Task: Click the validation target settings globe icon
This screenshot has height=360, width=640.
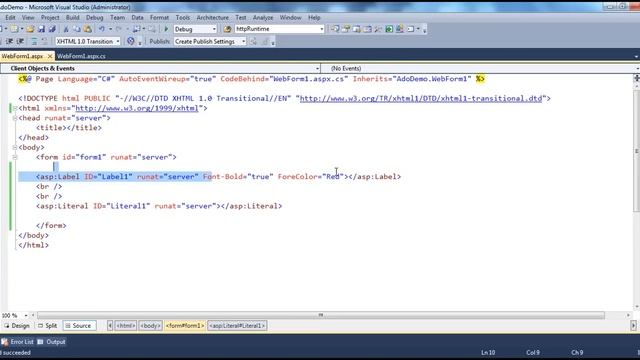Action: (x=131, y=41)
